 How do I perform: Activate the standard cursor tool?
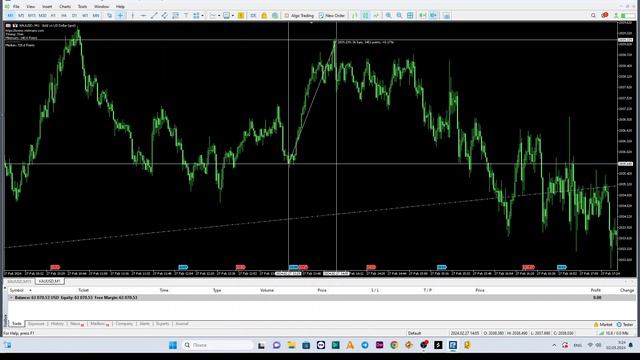coord(109,16)
